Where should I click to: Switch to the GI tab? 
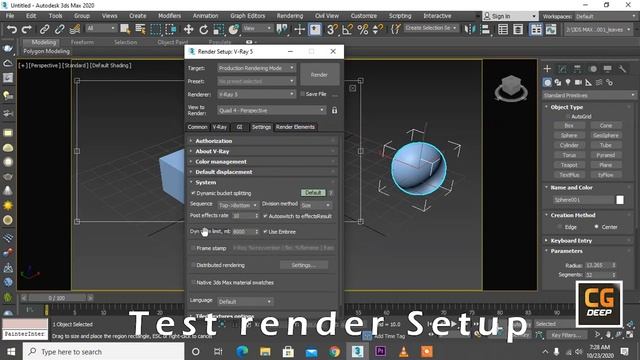point(239,127)
